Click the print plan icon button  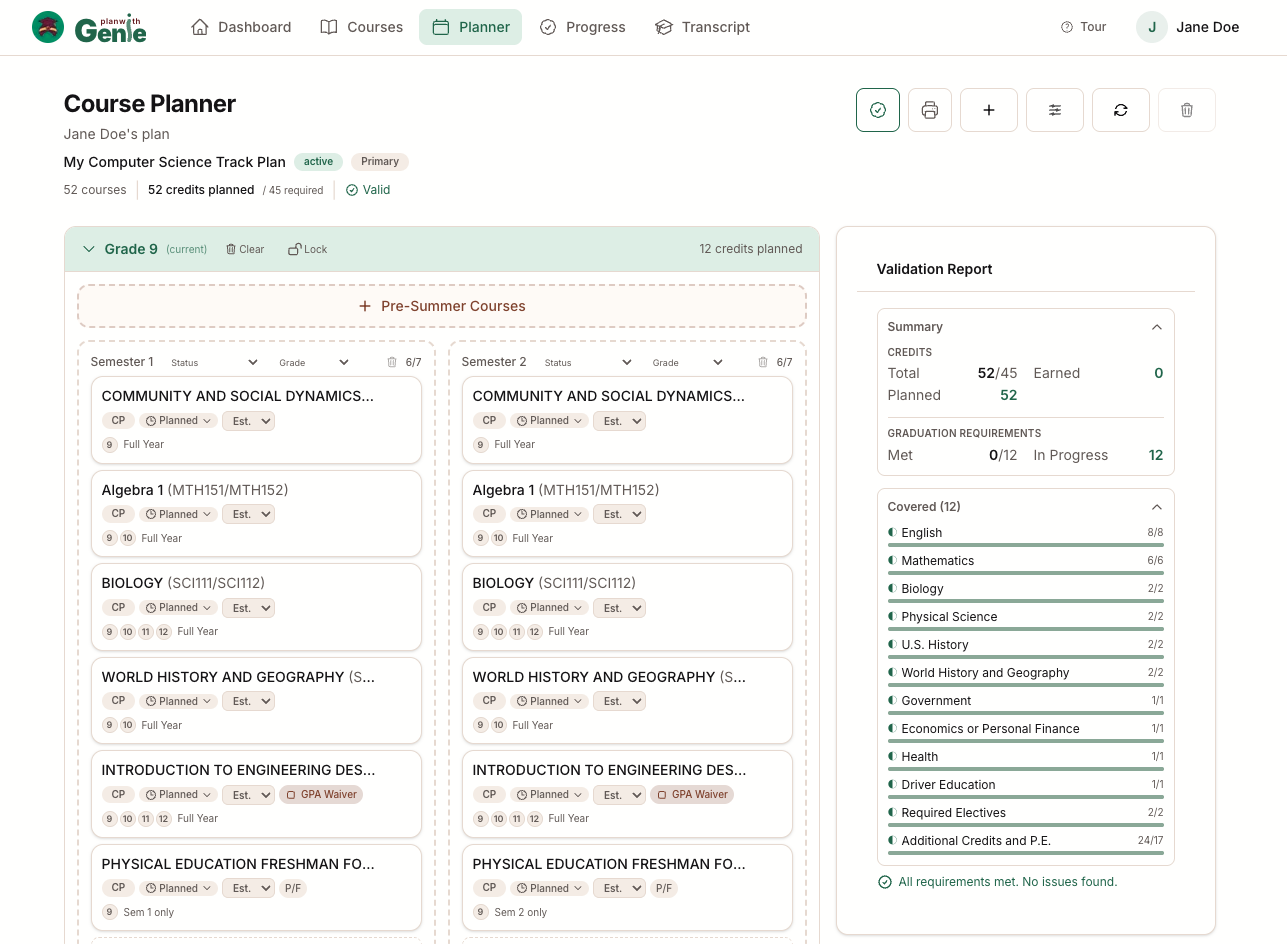tap(930, 110)
